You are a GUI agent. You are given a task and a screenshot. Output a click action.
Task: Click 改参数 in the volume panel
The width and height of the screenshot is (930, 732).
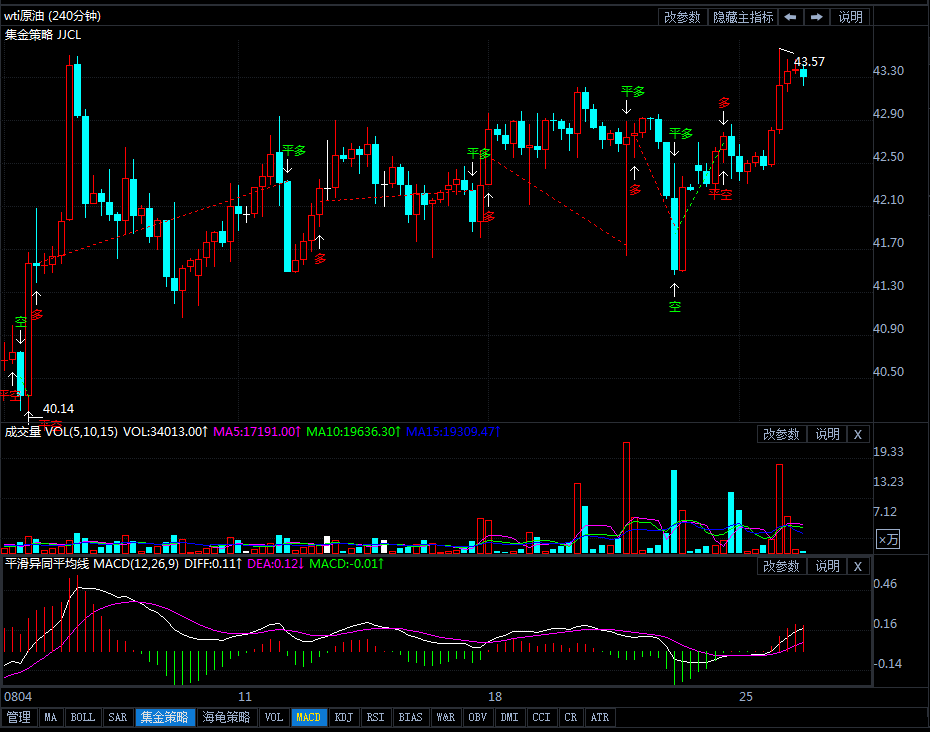pos(781,434)
